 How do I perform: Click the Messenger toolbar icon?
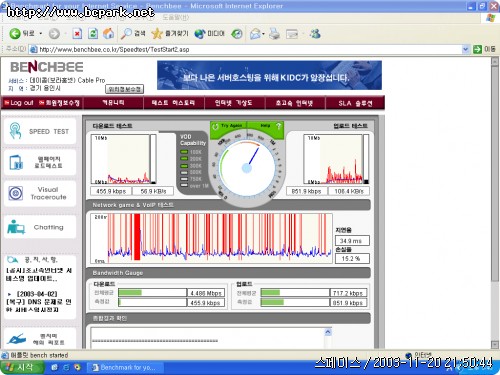click(315, 34)
